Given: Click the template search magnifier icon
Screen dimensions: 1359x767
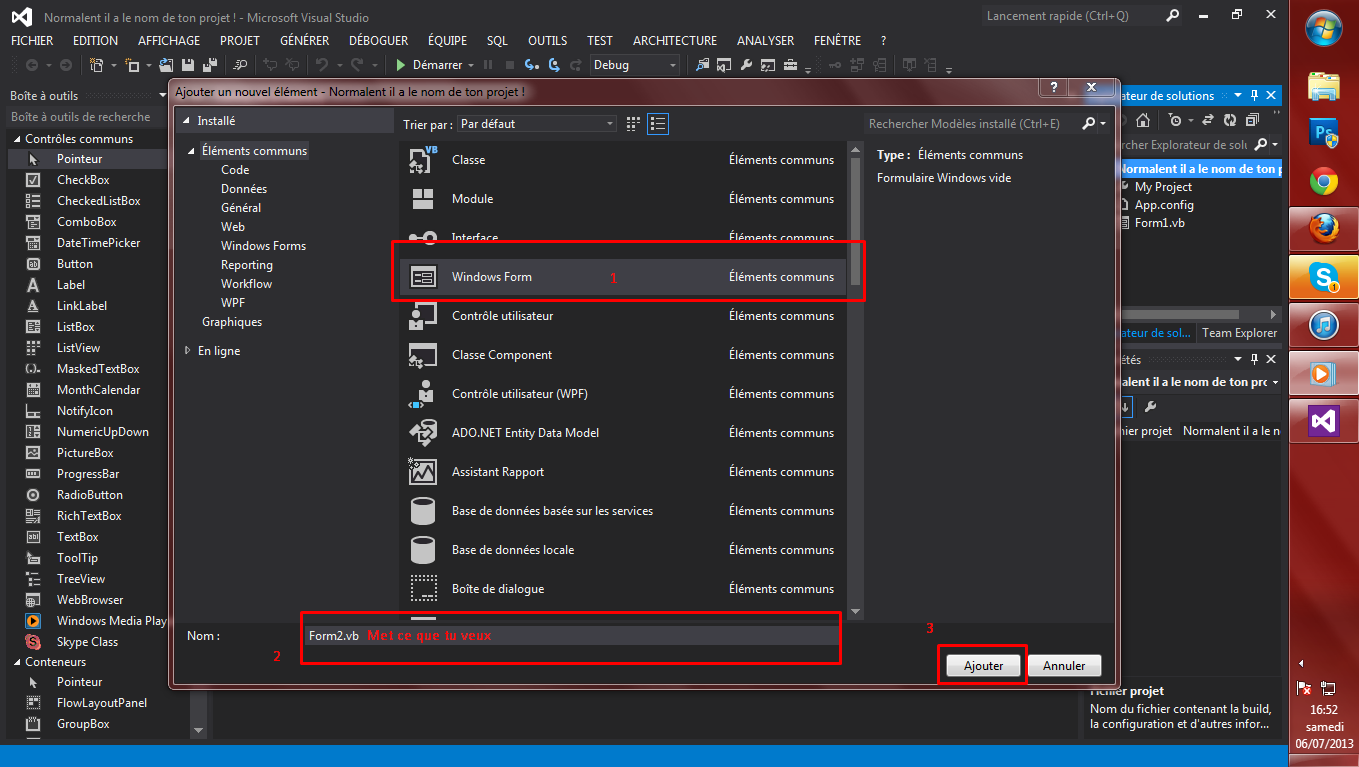Looking at the screenshot, I should (1089, 124).
